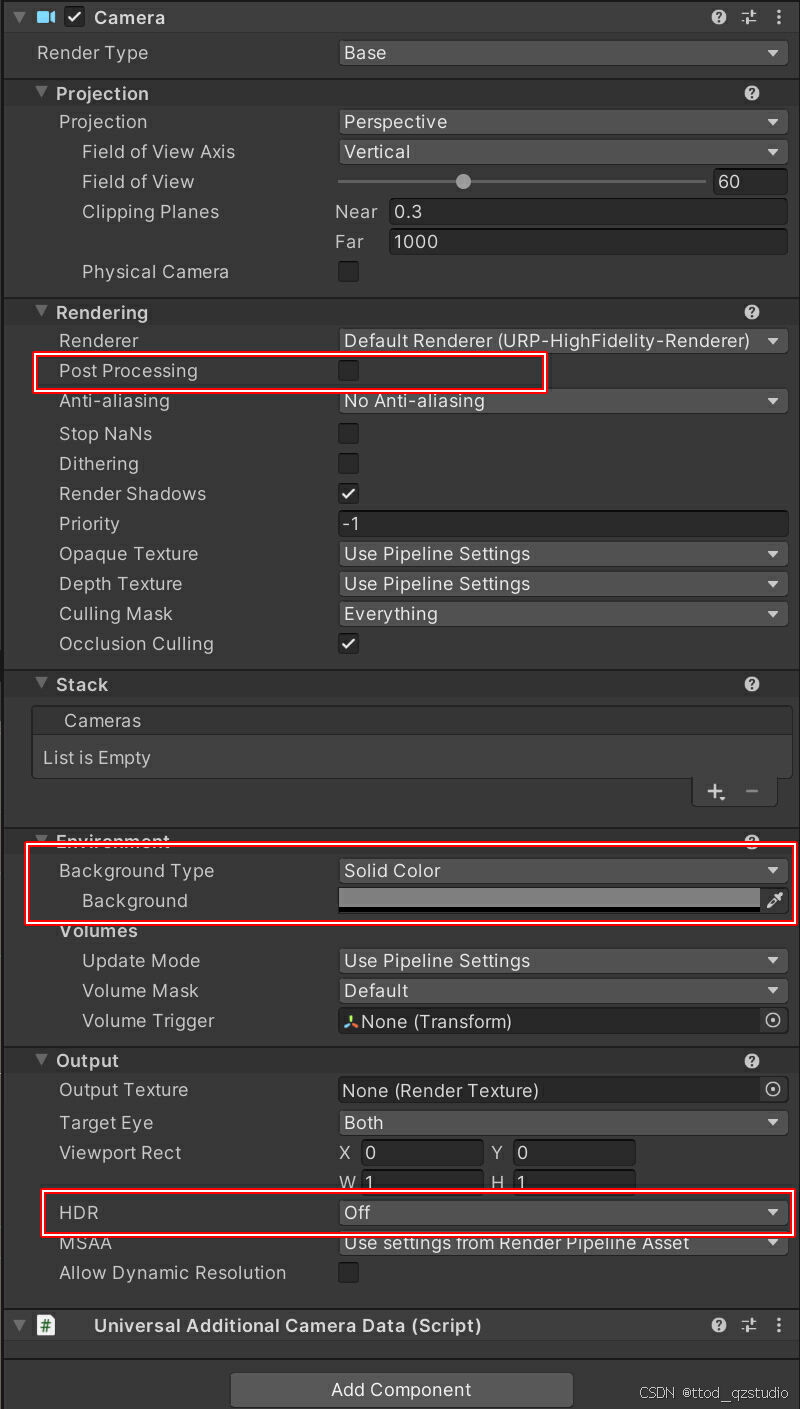Click inside the Priority input field
800x1409 pixels.
(562, 523)
